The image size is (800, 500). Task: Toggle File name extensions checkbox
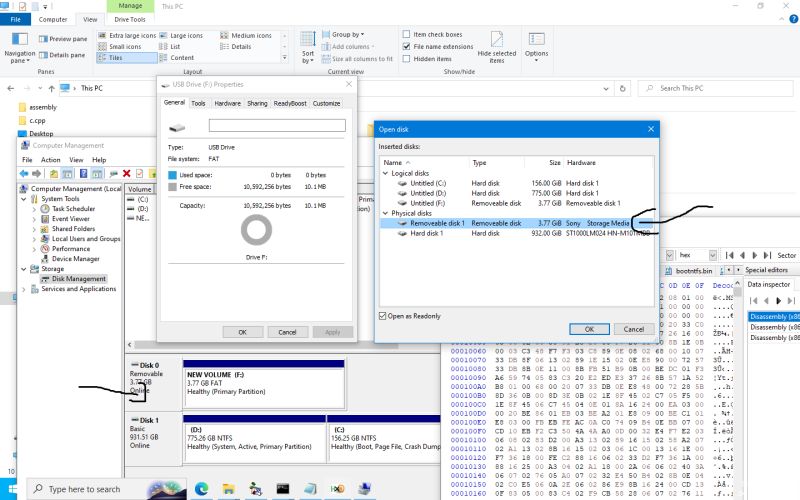(406, 46)
